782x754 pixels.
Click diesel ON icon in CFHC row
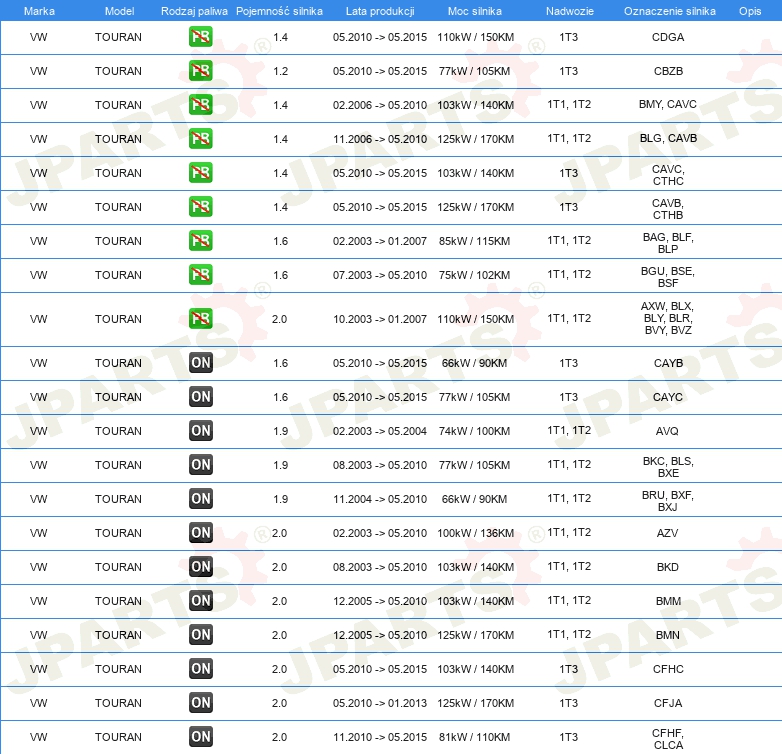[x=201, y=668]
